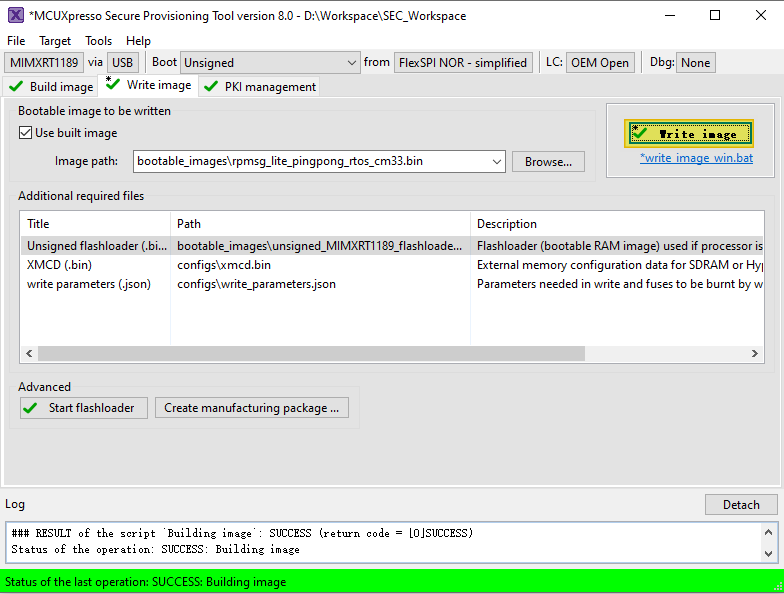Viewport: 784px width, 594px height.
Task: Expand the Boot type Unsigned dropdown
Action: [350, 63]
